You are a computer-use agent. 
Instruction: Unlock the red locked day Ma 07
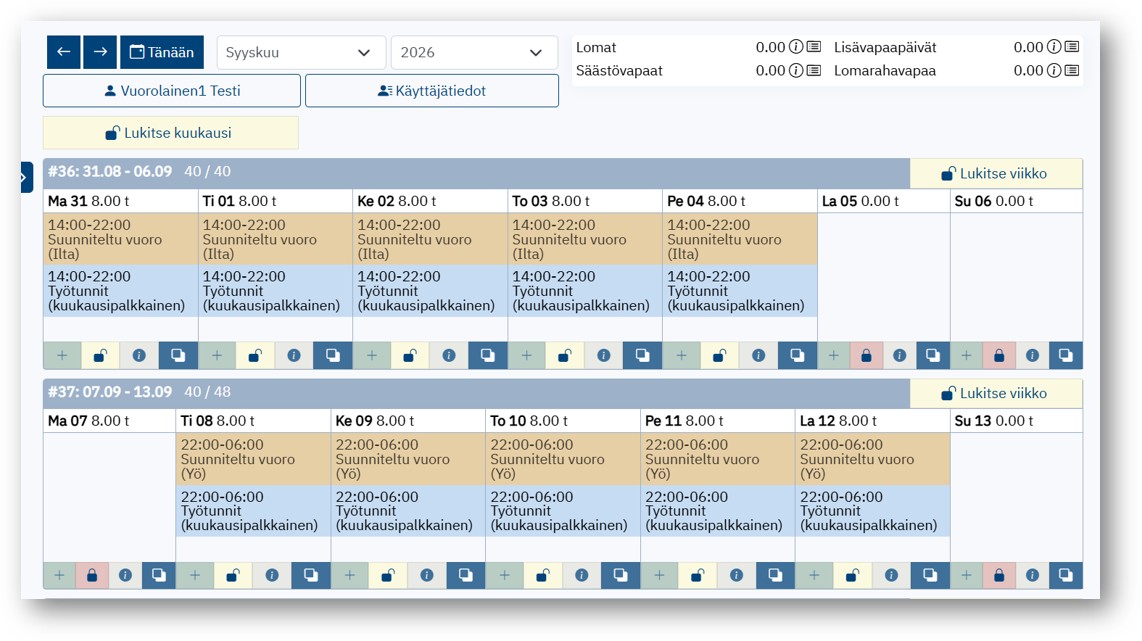tap(92, 575)
